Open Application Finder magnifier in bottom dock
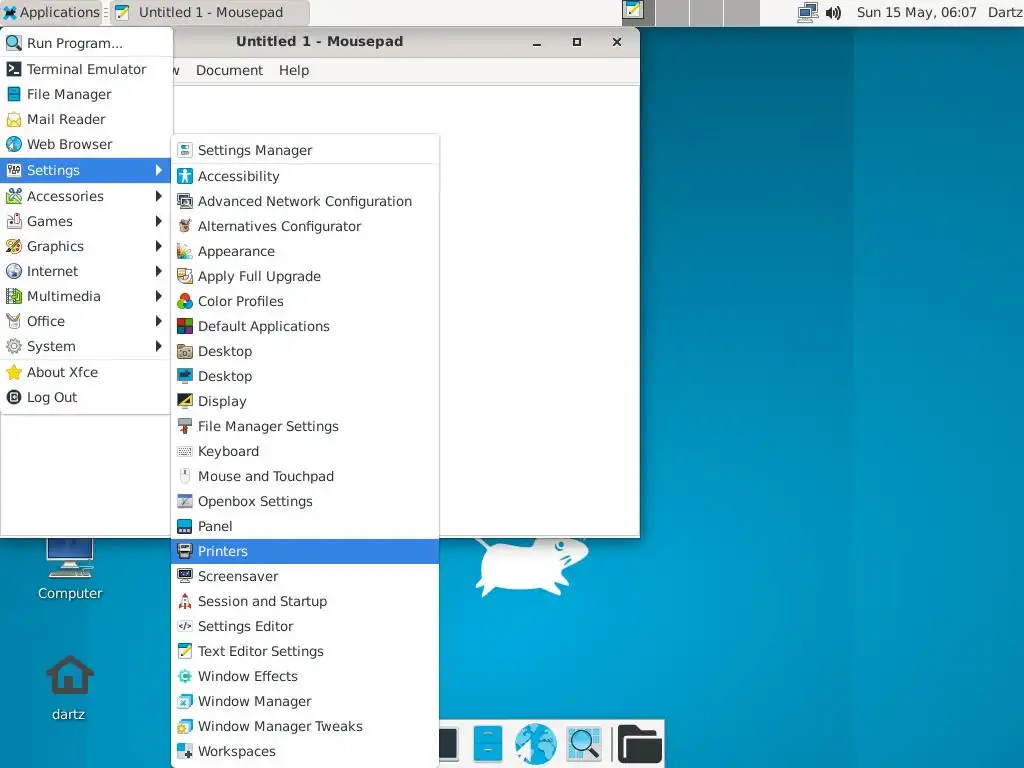Image resolution: width=1024 pixels, height=768 pixels. point(584,744)
